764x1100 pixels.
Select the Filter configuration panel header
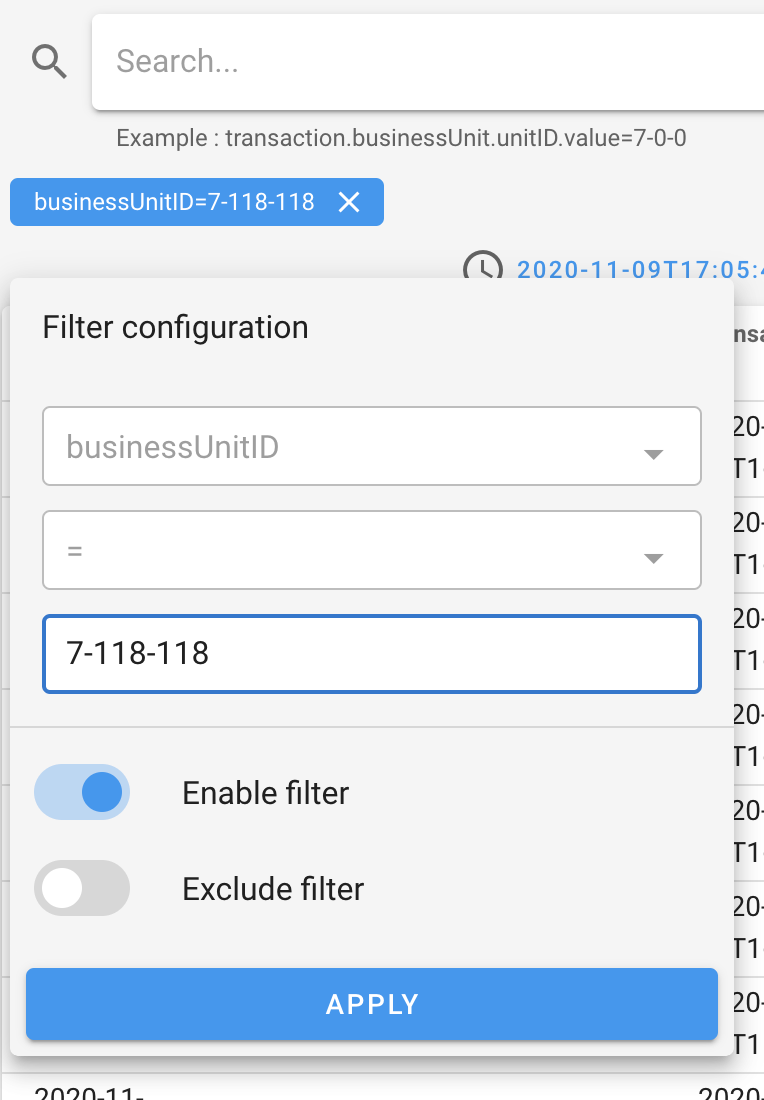coord(175,327)
